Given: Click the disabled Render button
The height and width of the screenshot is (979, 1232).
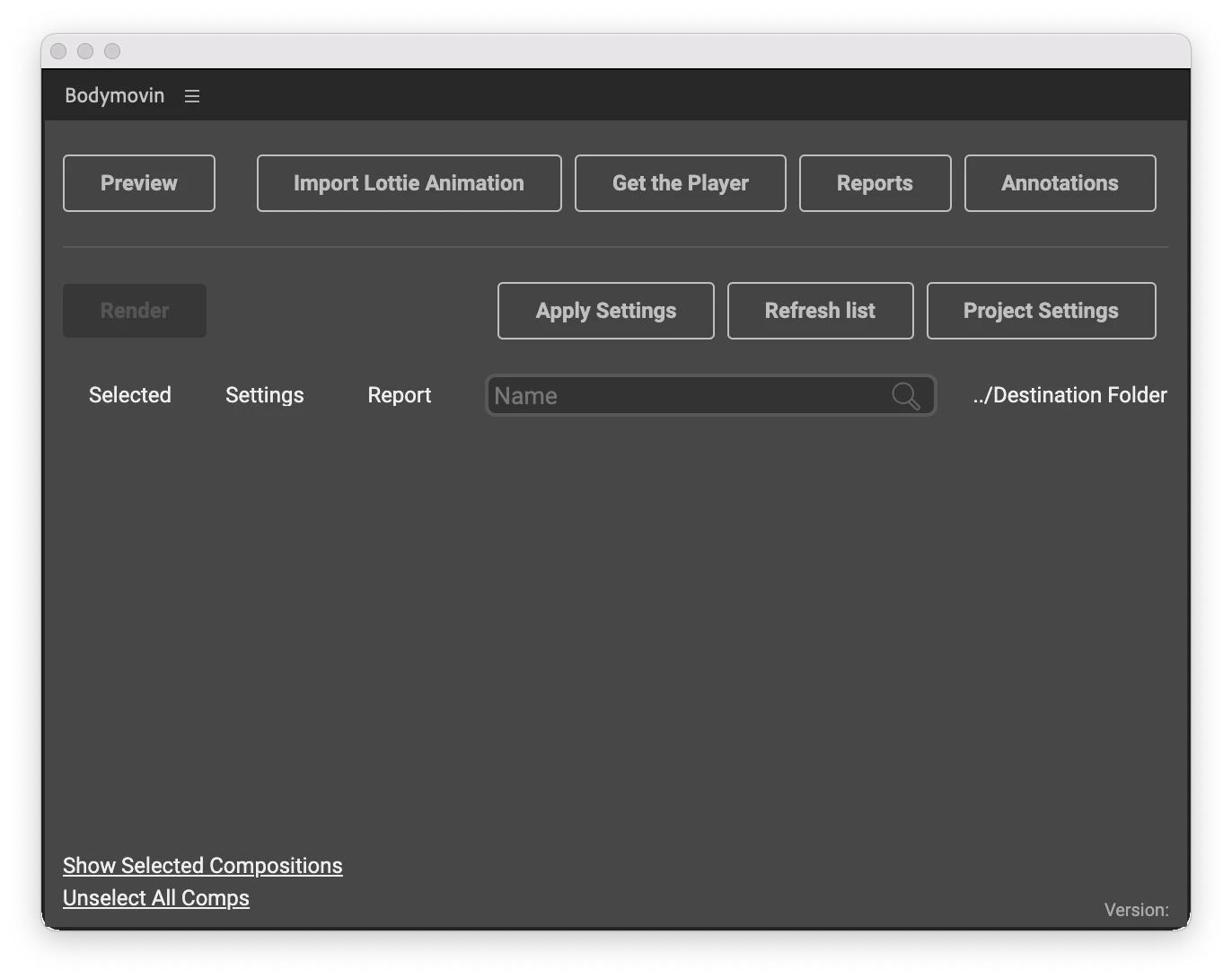Looking at the screenshot, I should [x=135, y=311].
